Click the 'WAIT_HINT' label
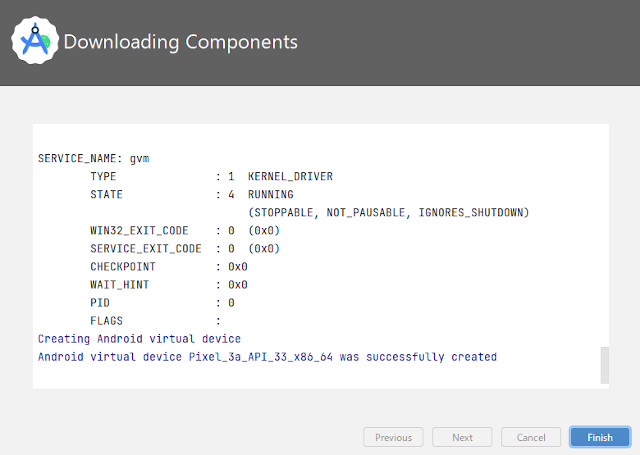Screen dimensions: 640x455 (120, 284)
